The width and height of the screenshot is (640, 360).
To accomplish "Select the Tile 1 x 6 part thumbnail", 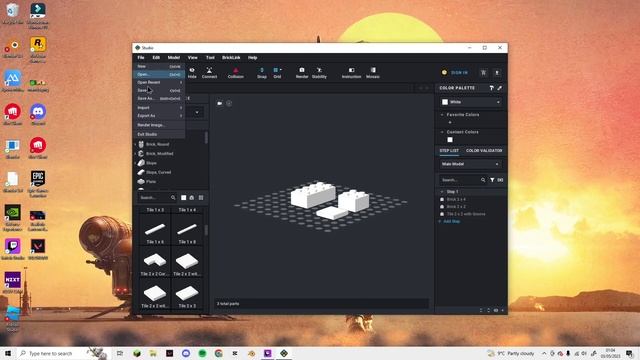I will [x=155, y=231].
